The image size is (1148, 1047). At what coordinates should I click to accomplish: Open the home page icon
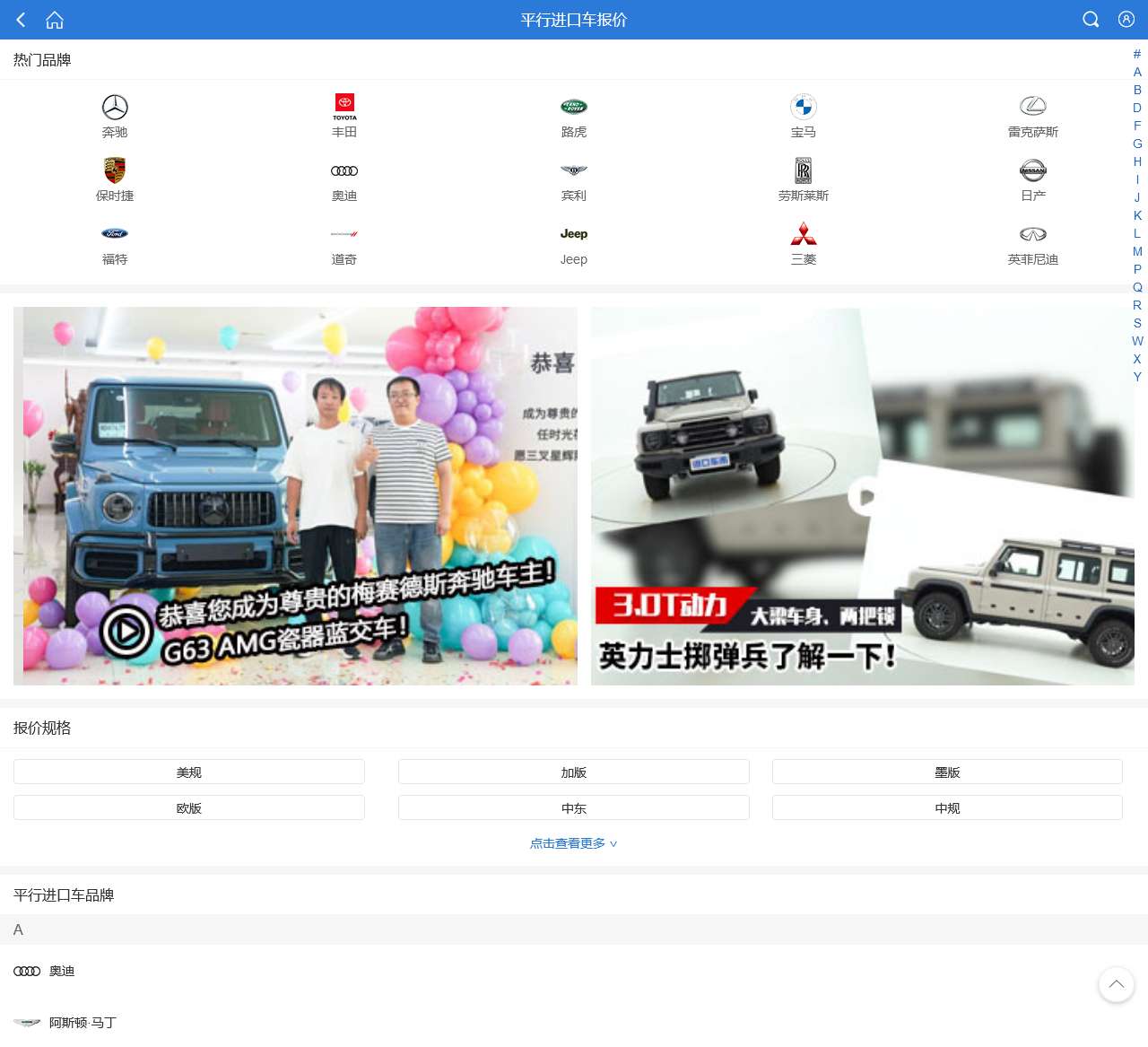click(x=55, y=20)
